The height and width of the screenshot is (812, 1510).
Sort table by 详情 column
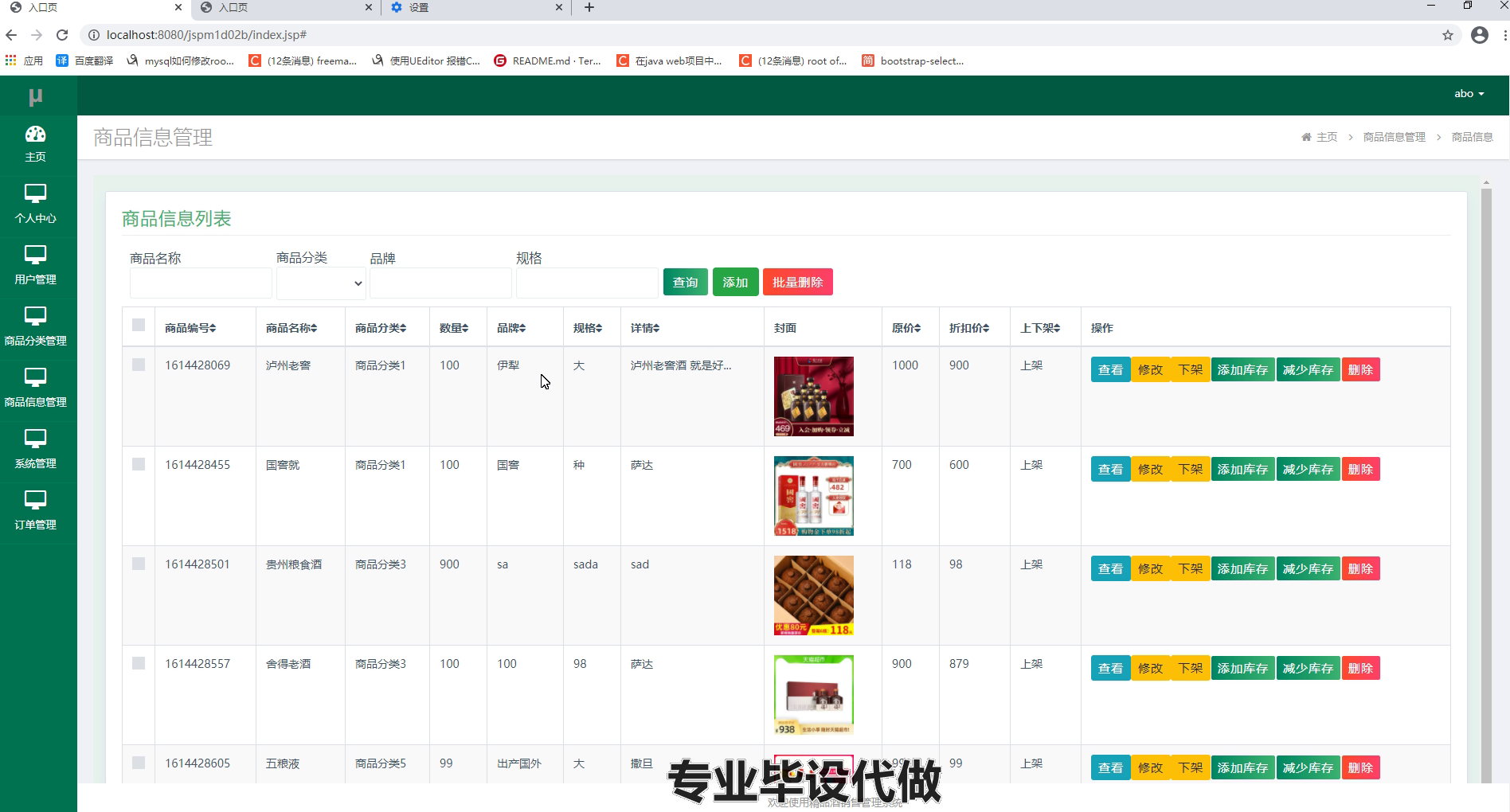(645, 328)
